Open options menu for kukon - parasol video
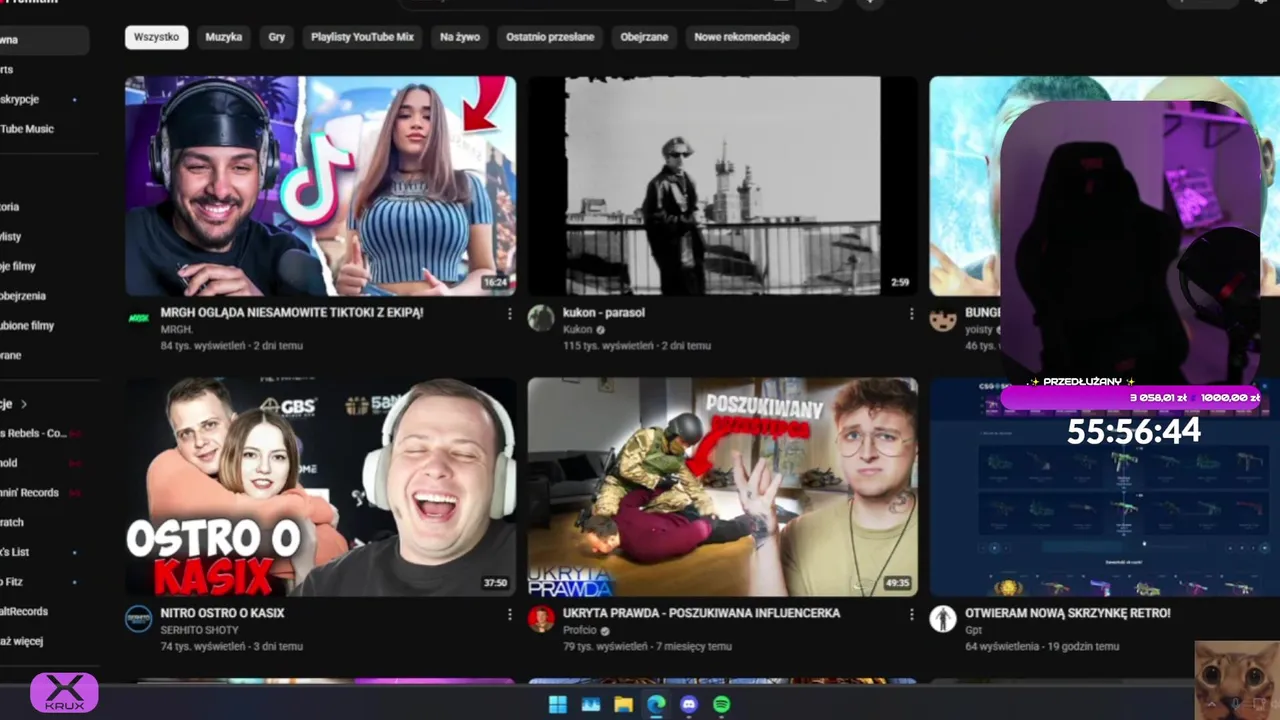Image resolution: width=1280 pixels, height=720 pixels. pyautogui.click(x=911, y=314)
